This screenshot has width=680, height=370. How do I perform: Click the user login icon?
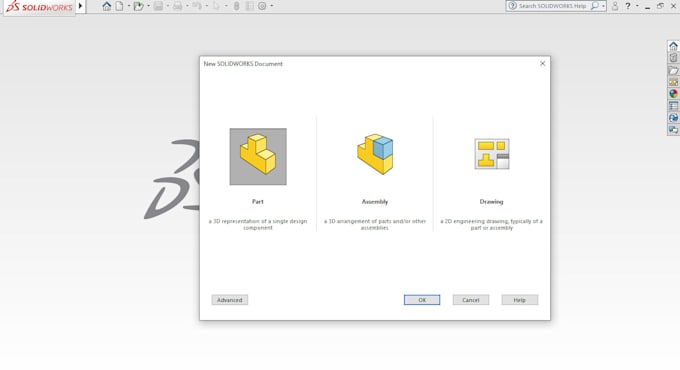615,6
